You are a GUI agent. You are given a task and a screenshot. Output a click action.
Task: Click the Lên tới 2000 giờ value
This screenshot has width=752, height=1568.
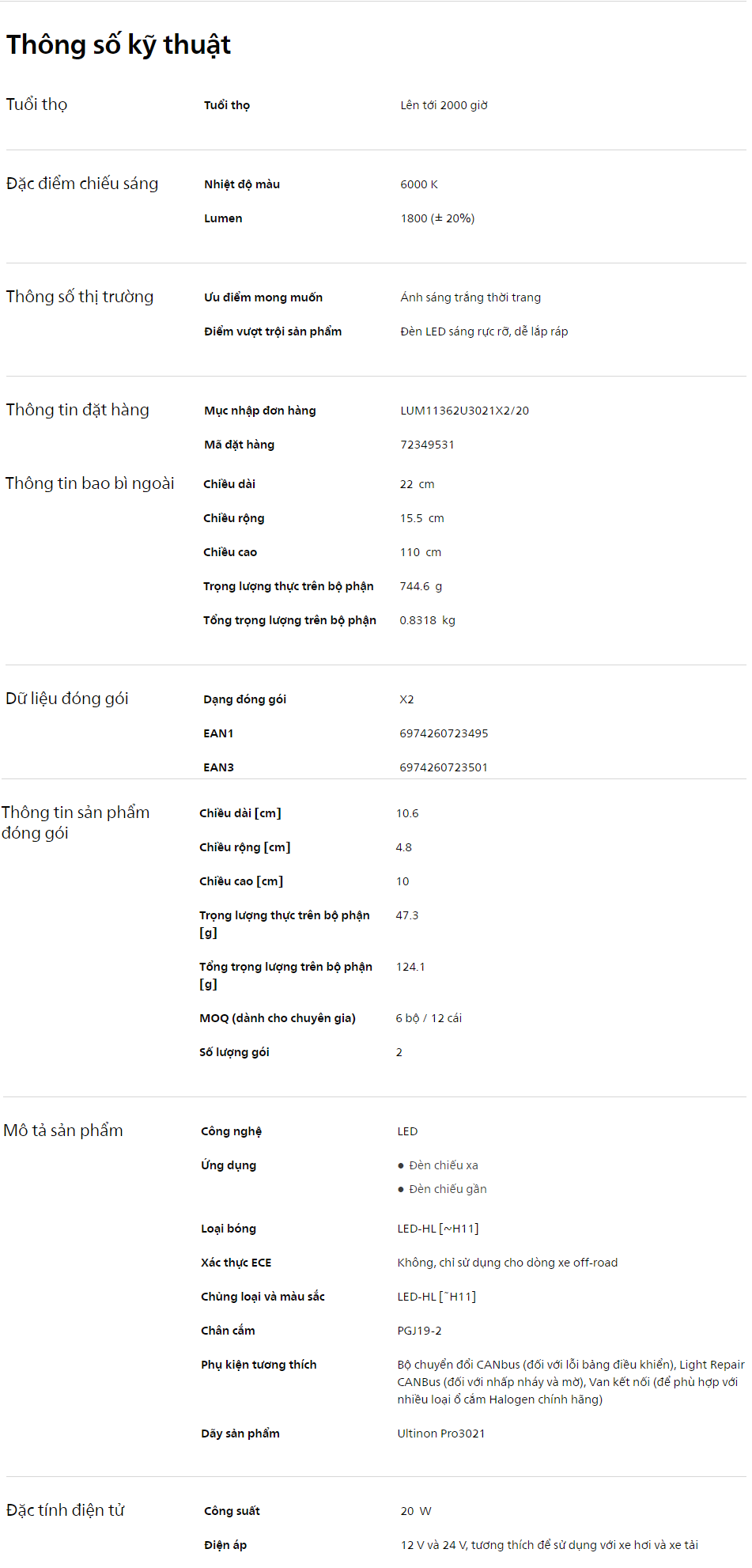coord(444,105)
